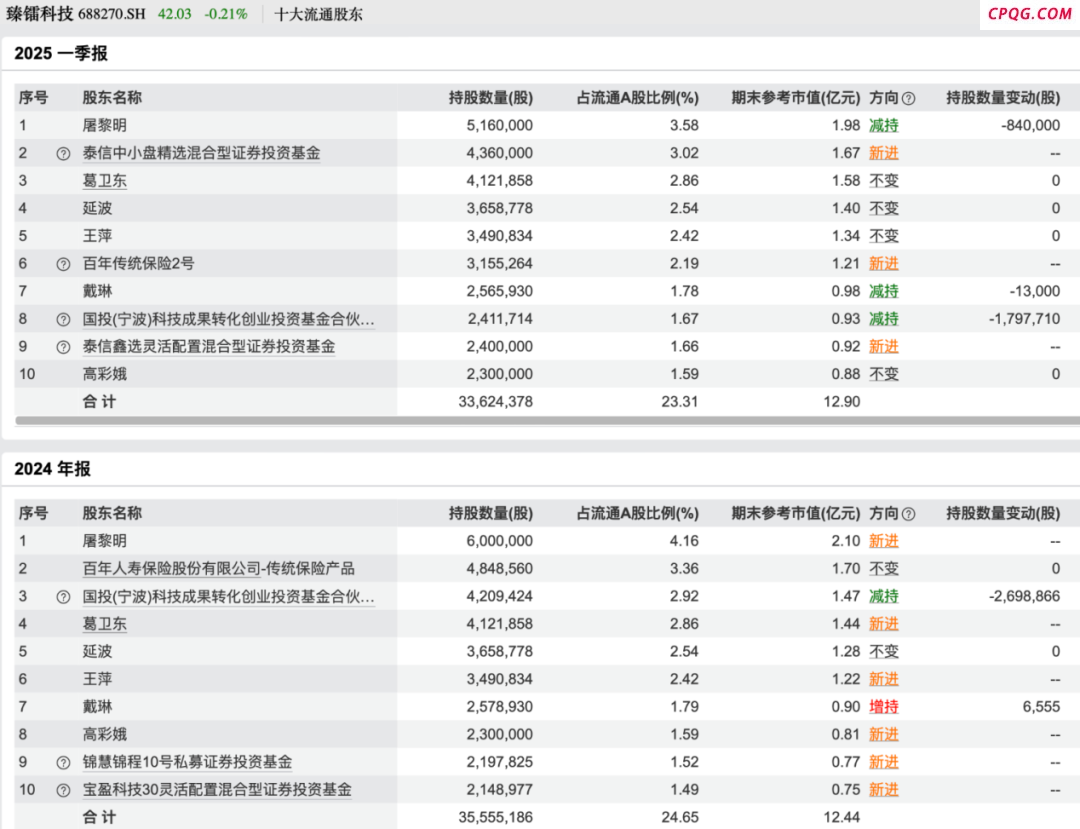This screenshot has width=1080, height=829.
Task: Click 增持 direction for 戴琳 in 2024
Action: (x=884, y=706)
